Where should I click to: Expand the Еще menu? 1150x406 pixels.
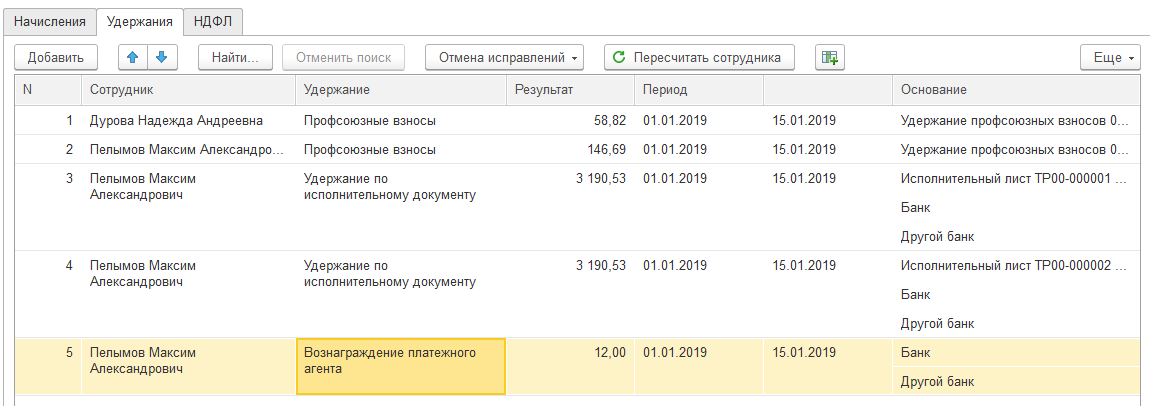tap(1110, 57)
